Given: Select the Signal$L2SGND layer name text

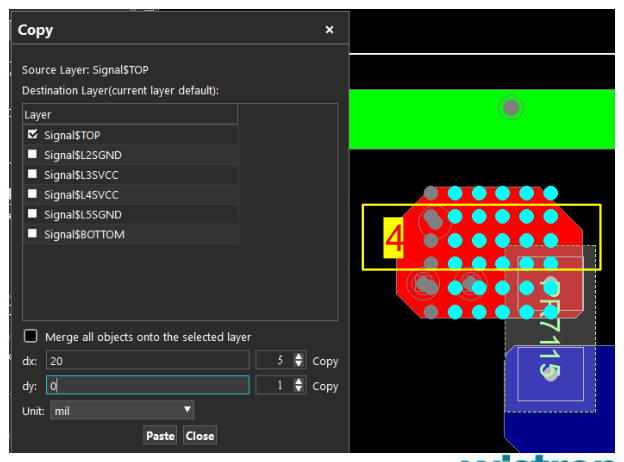Looking at the screenshot, I should (x=83, y=155).
